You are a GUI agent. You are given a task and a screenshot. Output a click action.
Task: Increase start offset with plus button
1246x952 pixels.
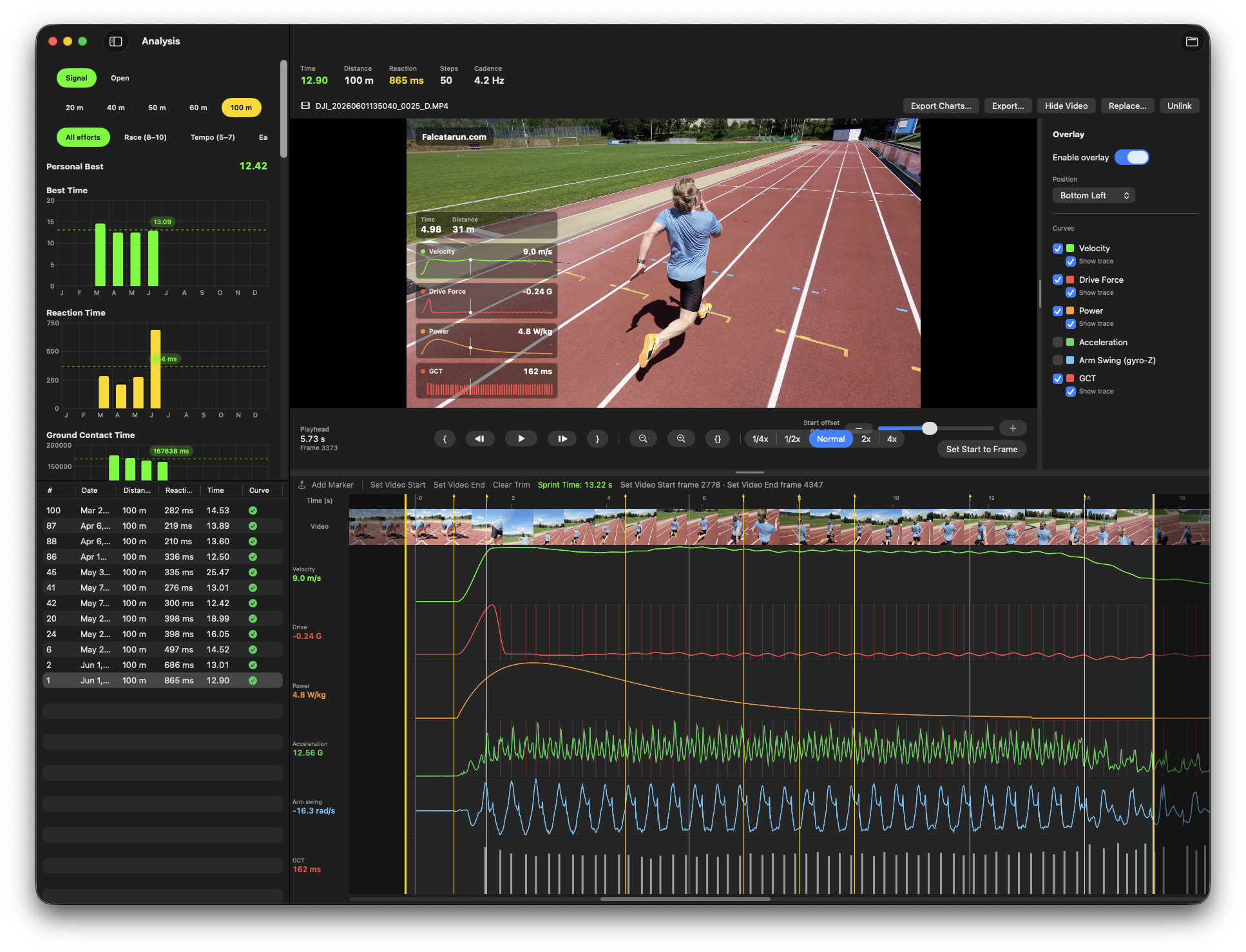click(1013, 428)
